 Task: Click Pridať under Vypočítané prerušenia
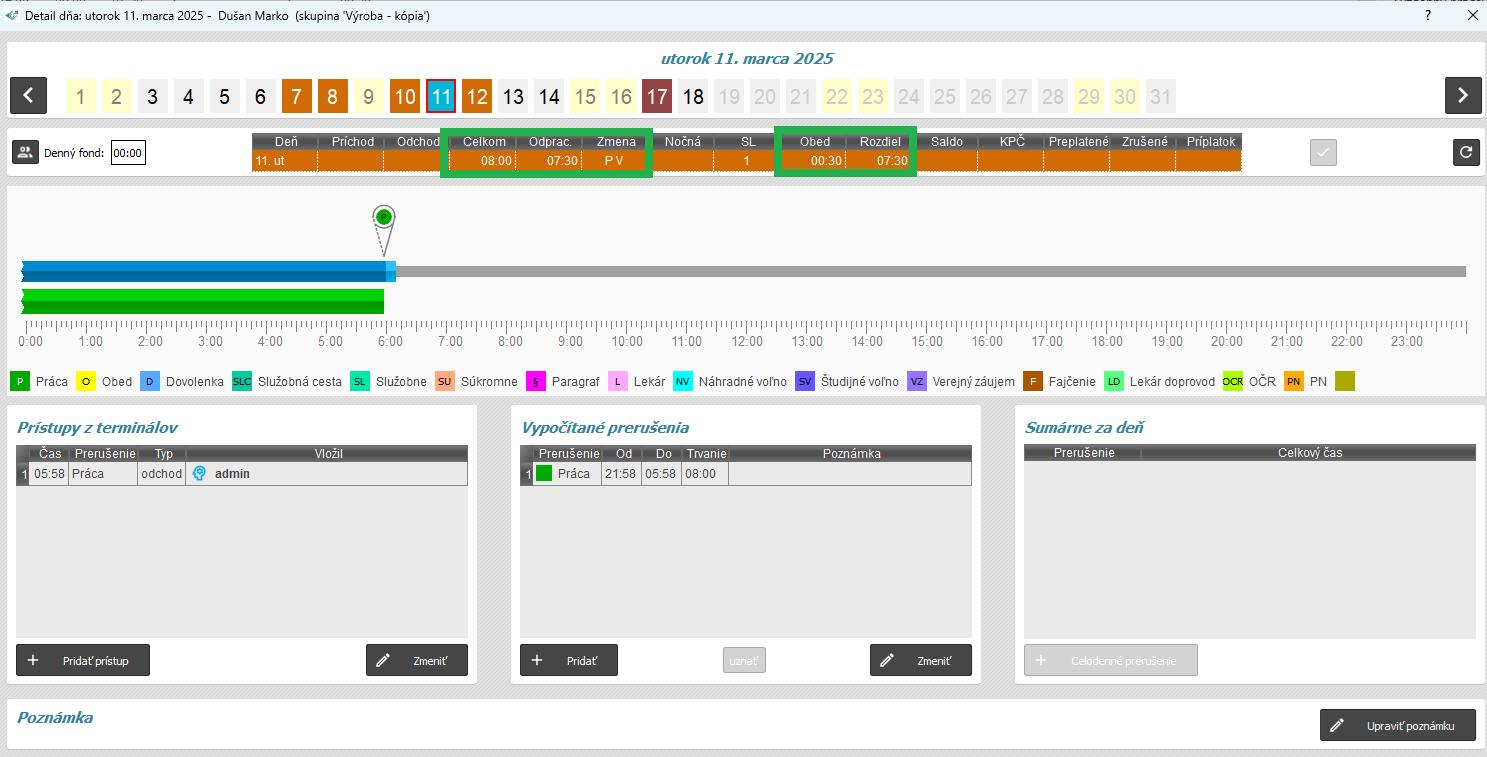[568, 660]
